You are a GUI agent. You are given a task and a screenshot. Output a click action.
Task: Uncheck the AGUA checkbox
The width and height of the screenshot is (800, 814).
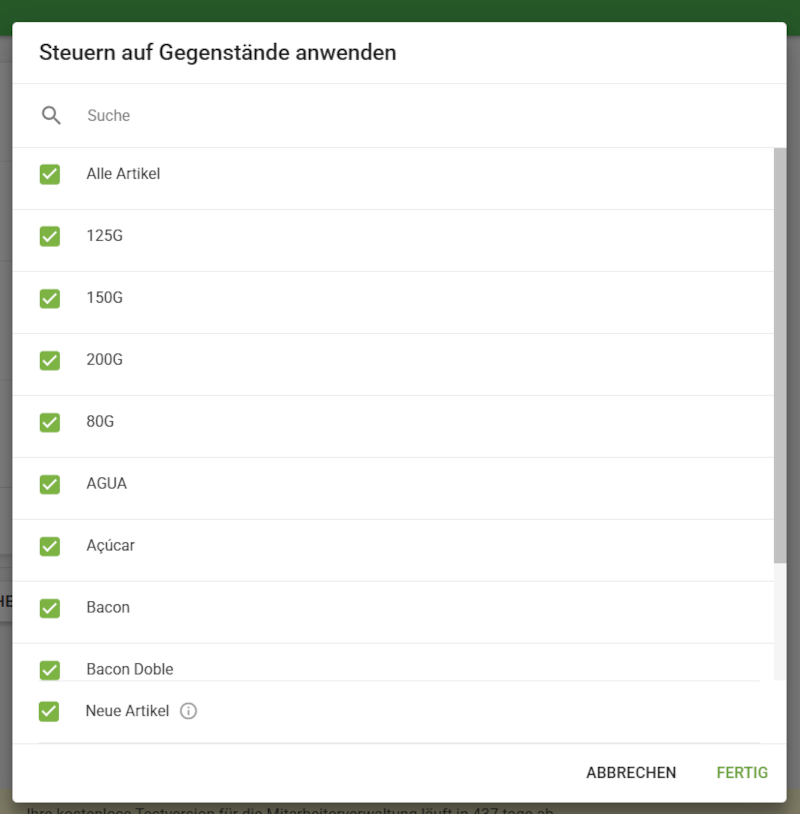[x=50, y=484]
